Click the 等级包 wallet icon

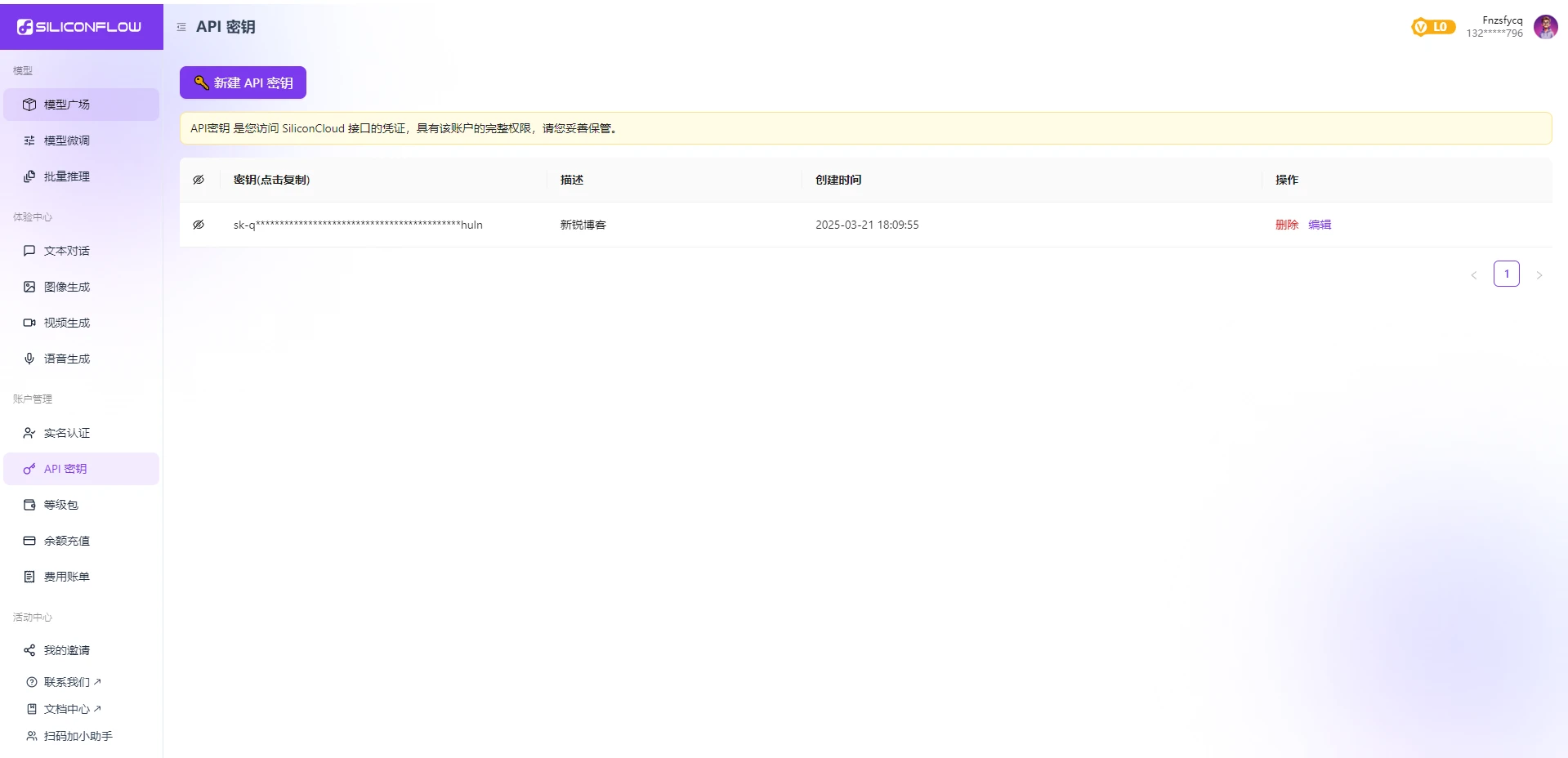(x=29, y=505)
